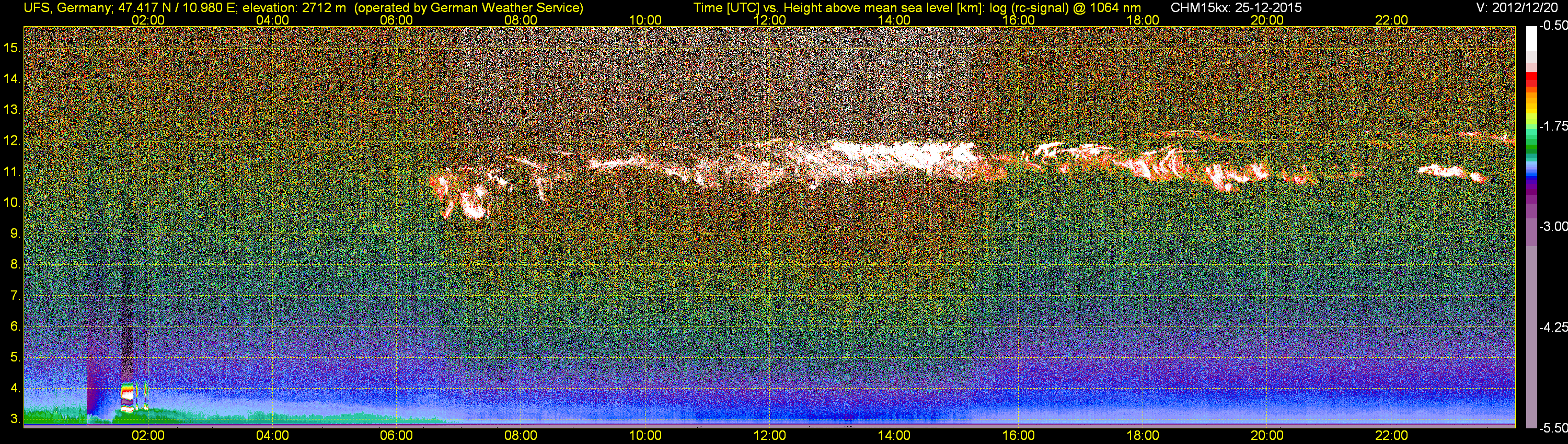Click the '7.' height axis label
1568x444 pixels.
pyautogui.click(x=15, y=296)
